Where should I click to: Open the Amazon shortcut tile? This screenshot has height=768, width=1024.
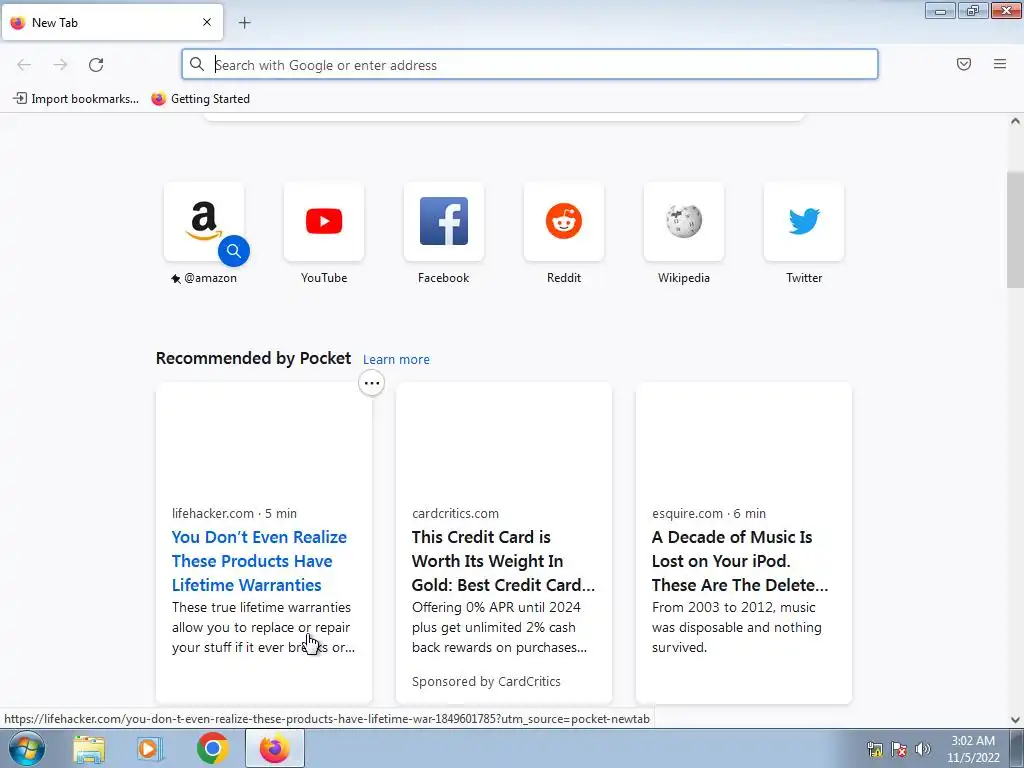[204, 222]
